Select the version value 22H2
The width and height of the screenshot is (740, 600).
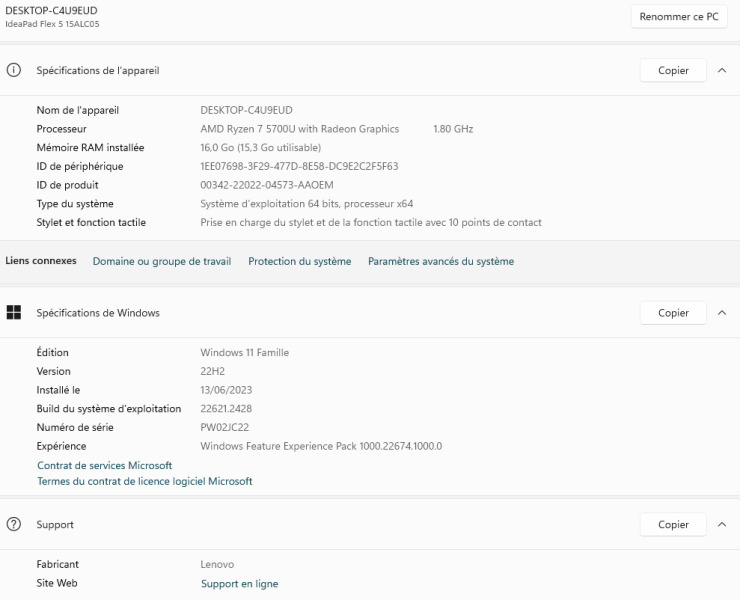tap(212, 371)
